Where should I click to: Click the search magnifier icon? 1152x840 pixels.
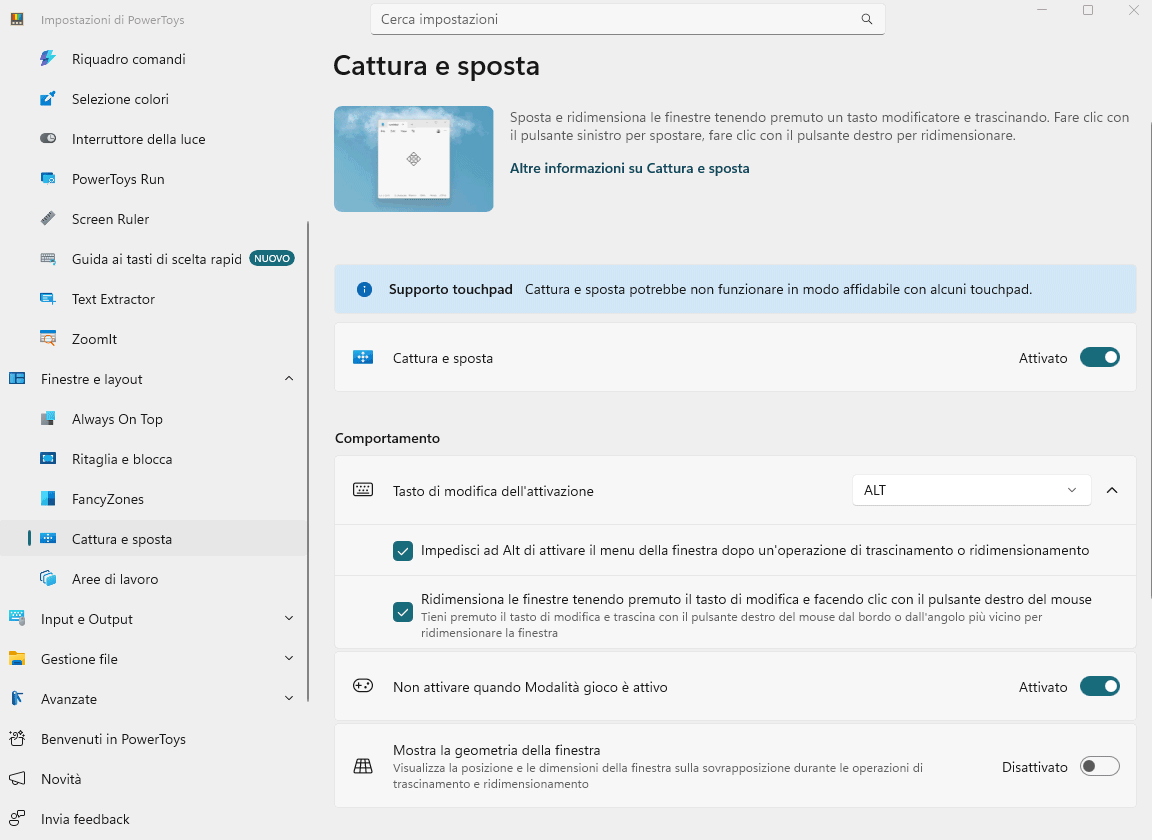point(867,19)
